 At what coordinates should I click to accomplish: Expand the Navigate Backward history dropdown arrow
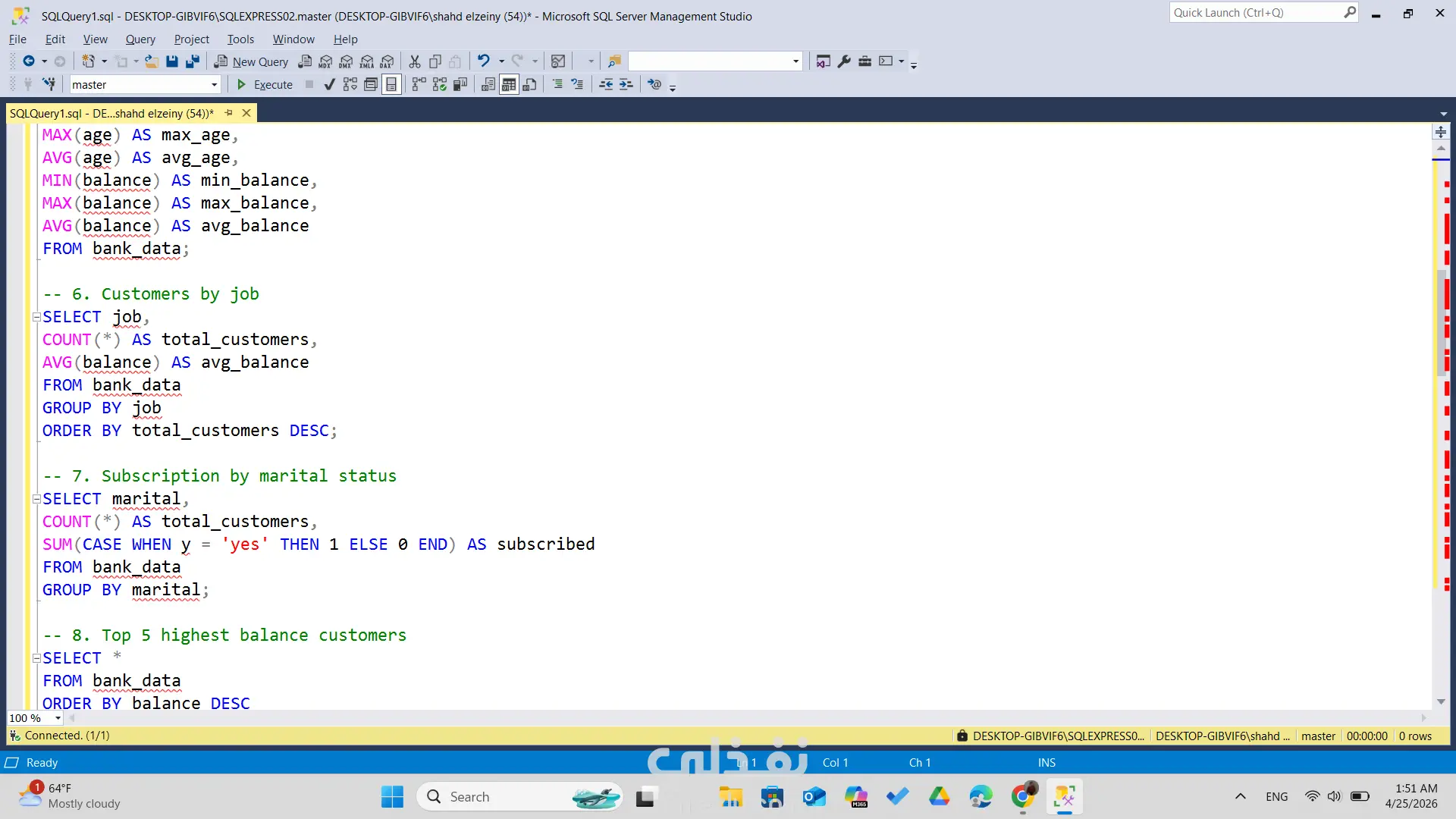44,61
